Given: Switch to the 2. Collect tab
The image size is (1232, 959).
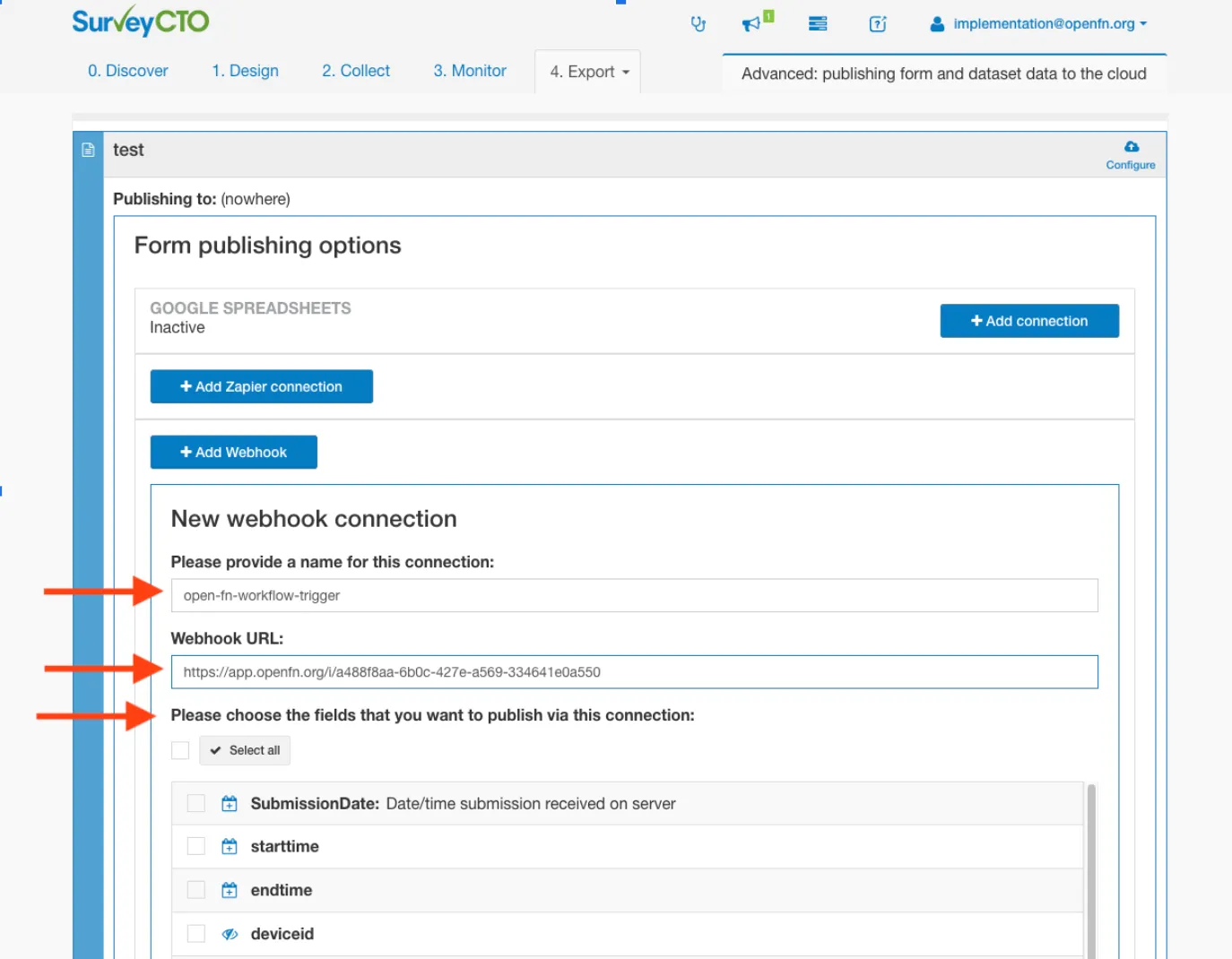Looking at the screenshot, I should pyautogui.click(x=356, y=71).
